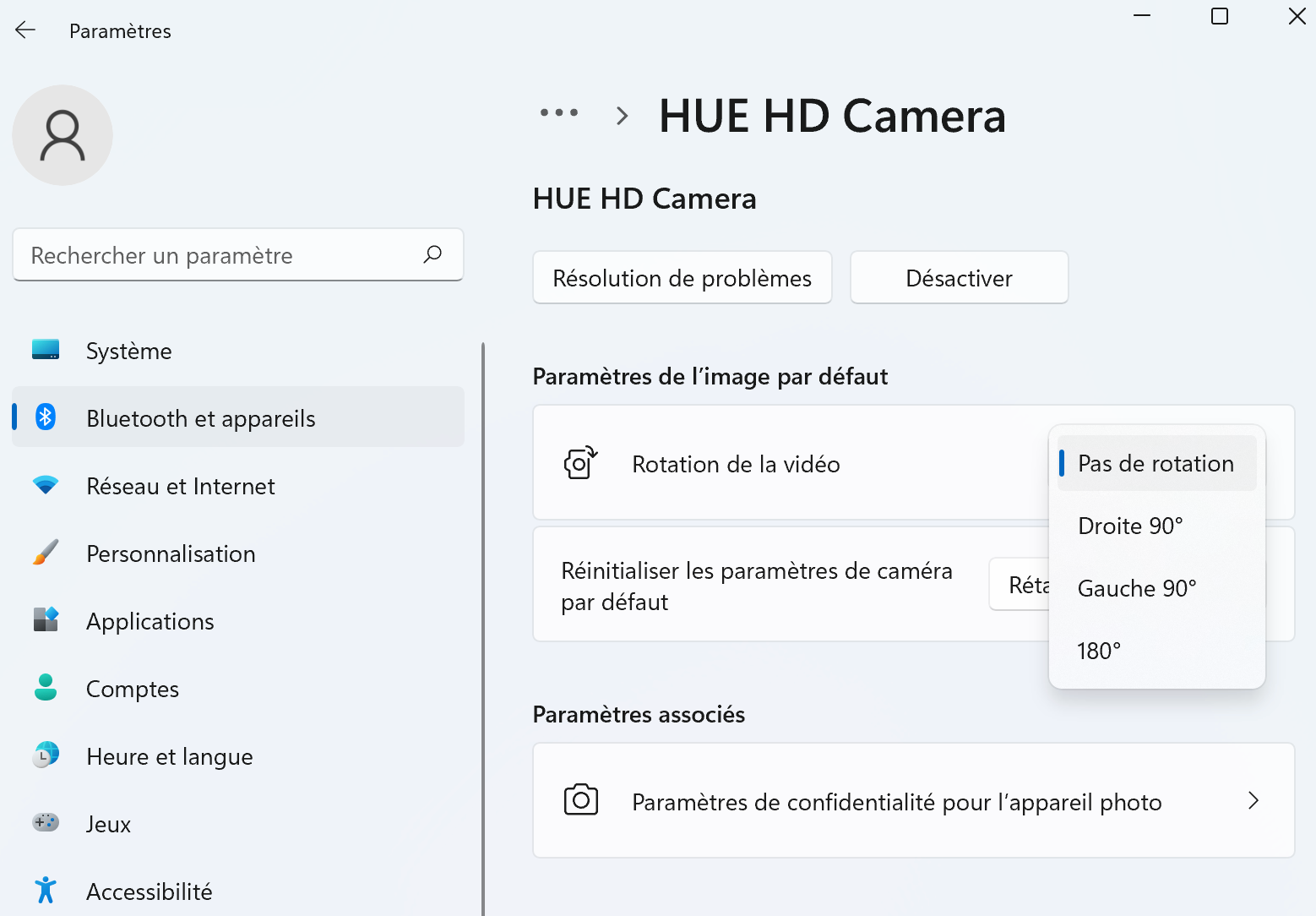Screen dimensions: 1316x916
Task: Click the Comptes person icon
Action: tap(46, 687)
